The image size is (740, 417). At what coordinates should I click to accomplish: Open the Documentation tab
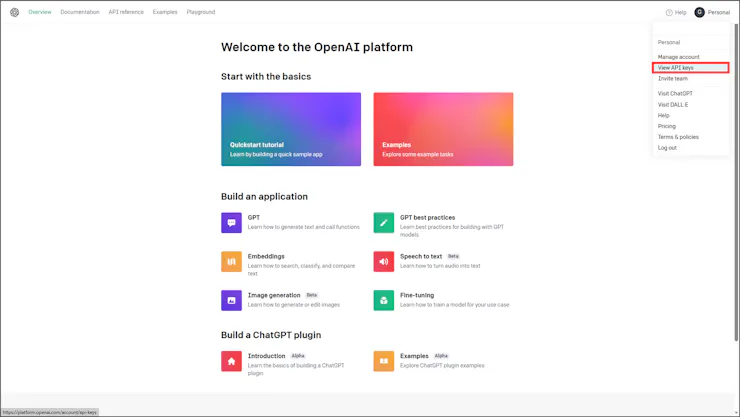tap(80, 12)
